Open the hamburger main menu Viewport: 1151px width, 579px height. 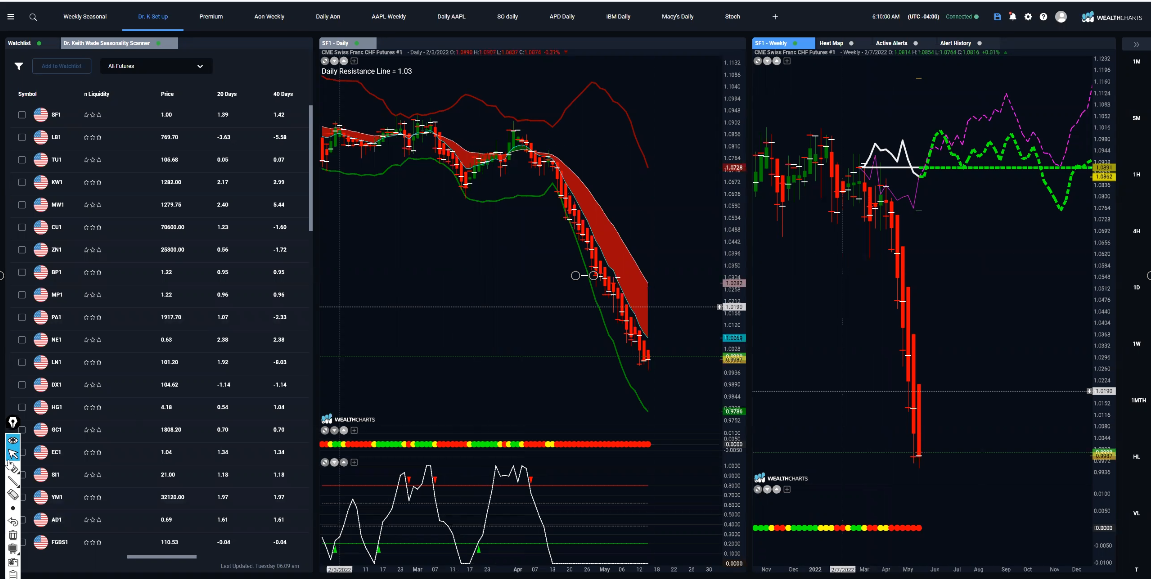coord(10,16)
